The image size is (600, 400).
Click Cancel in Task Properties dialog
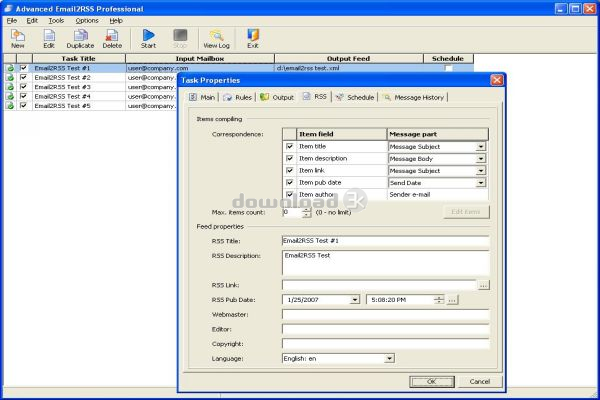coord(480,381)
